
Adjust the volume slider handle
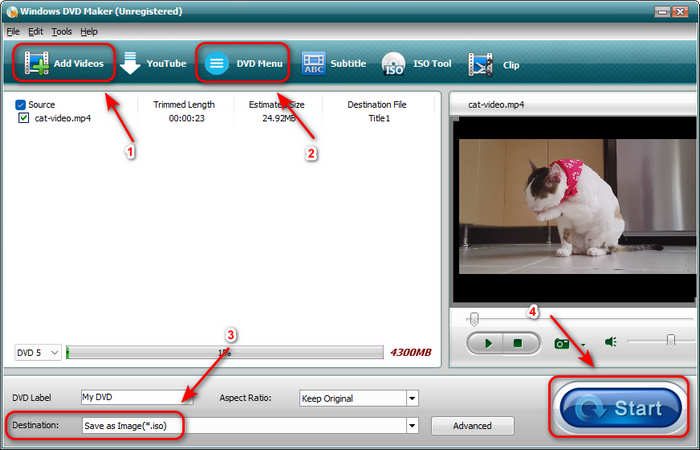coord(670,340)
